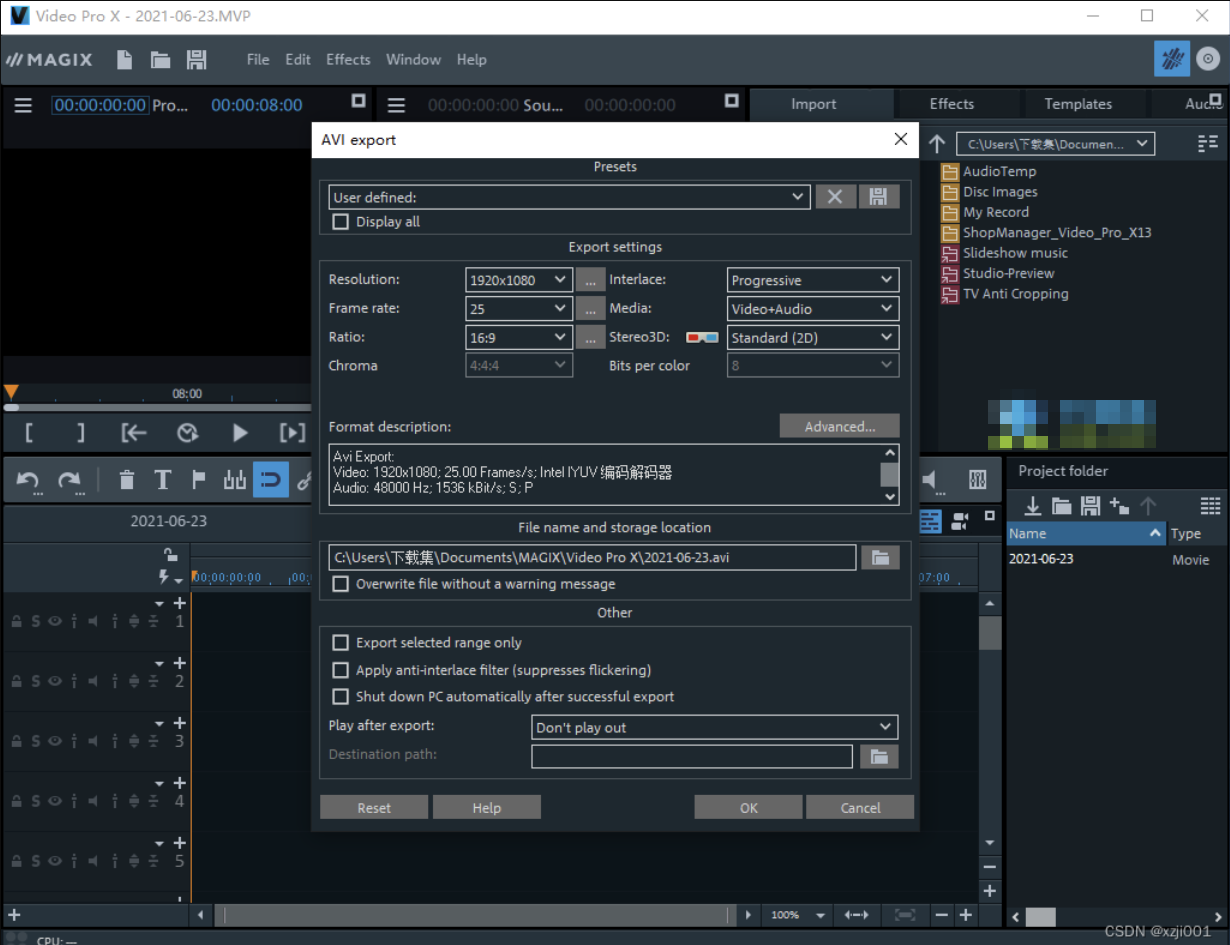Browse for export file location folder icon

(x=880, y=558)
